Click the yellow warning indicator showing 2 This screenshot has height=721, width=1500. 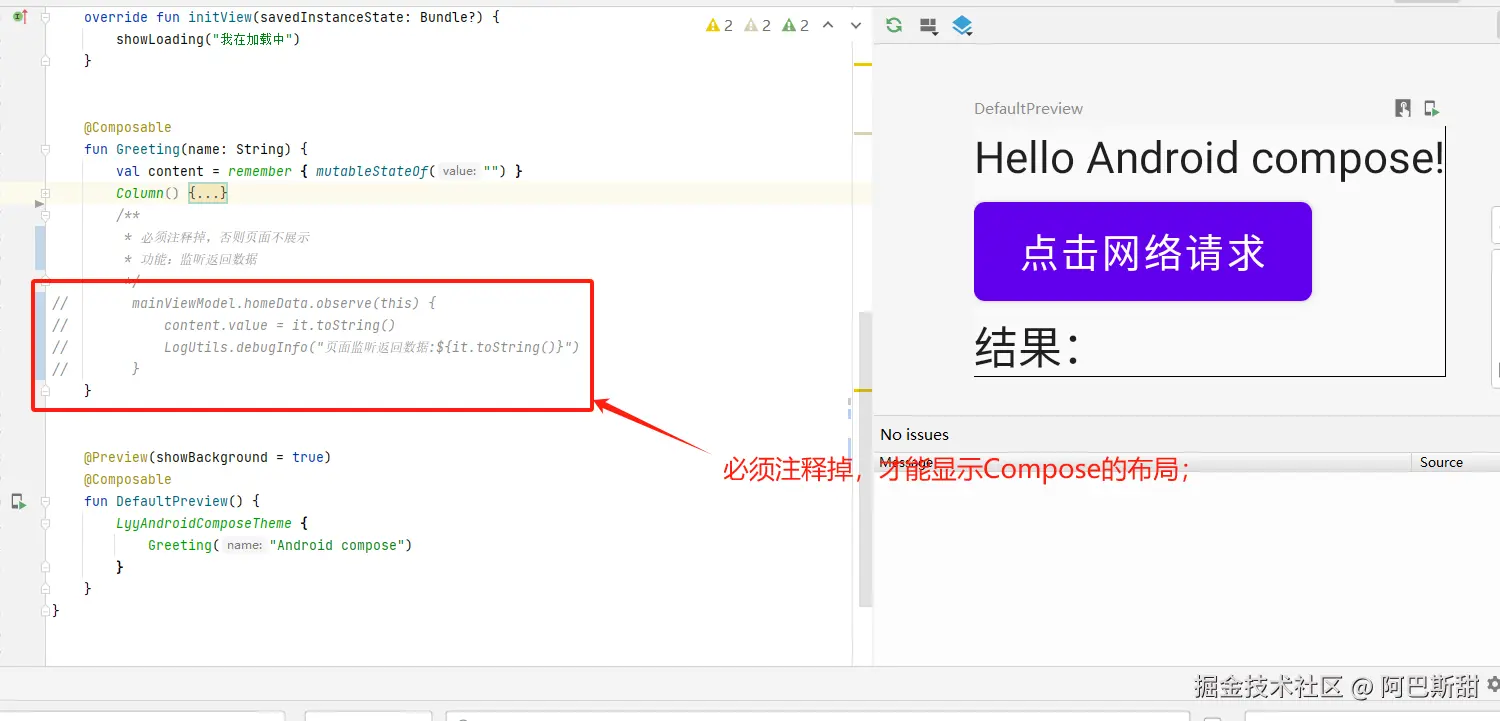(719, 25)
